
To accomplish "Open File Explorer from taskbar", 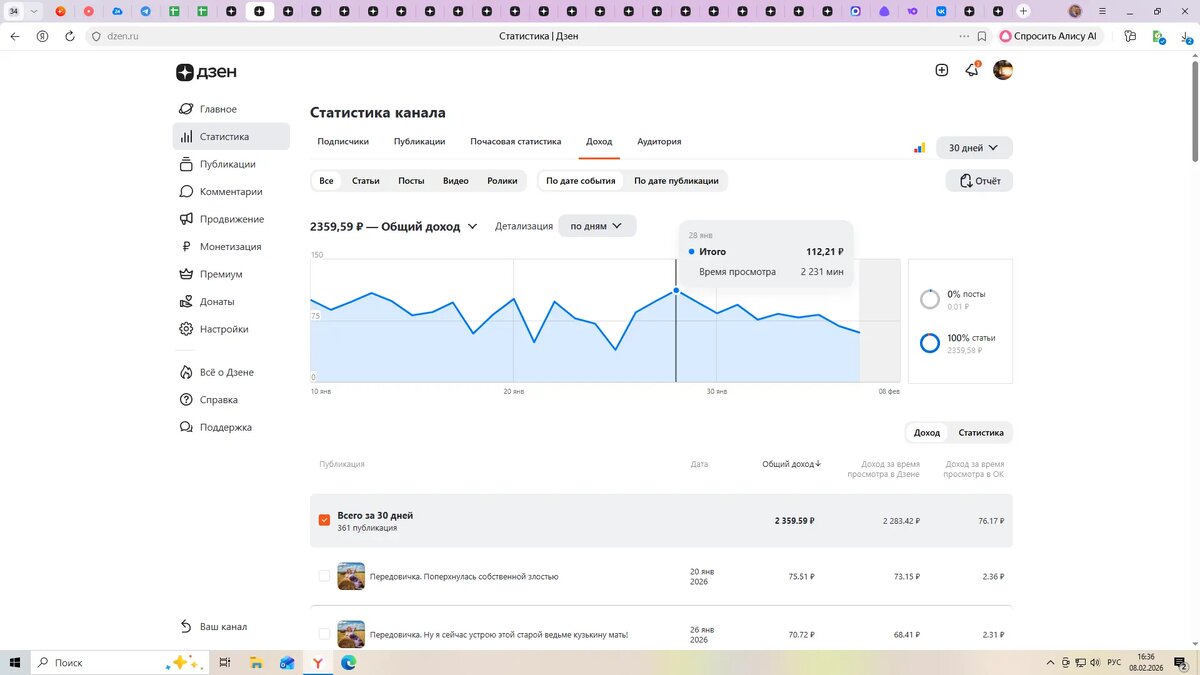I will tap(256, 662).
